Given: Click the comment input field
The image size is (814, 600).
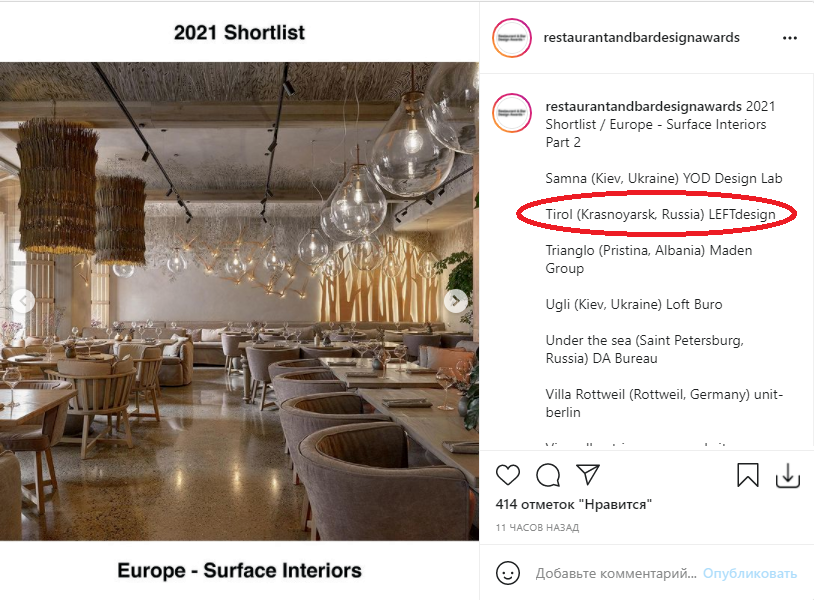Looking at the screenshot, I should tap(616, 574).
